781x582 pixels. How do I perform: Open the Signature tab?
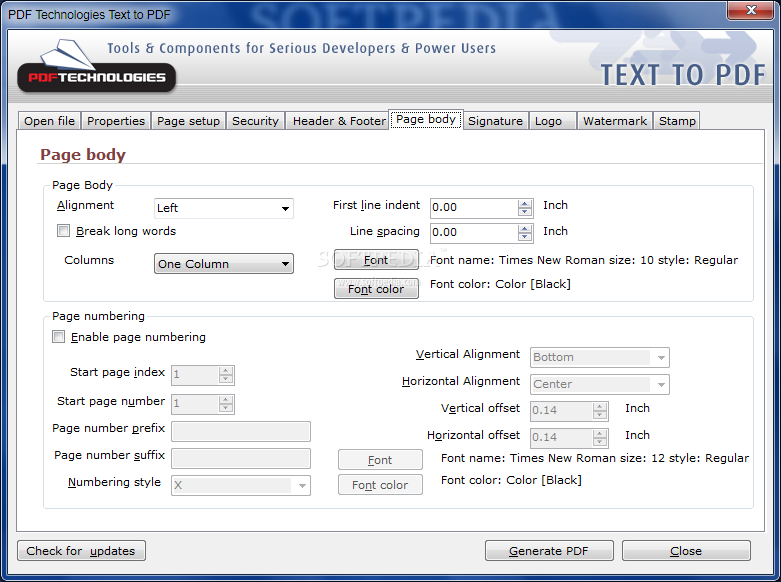pos(495,121)
